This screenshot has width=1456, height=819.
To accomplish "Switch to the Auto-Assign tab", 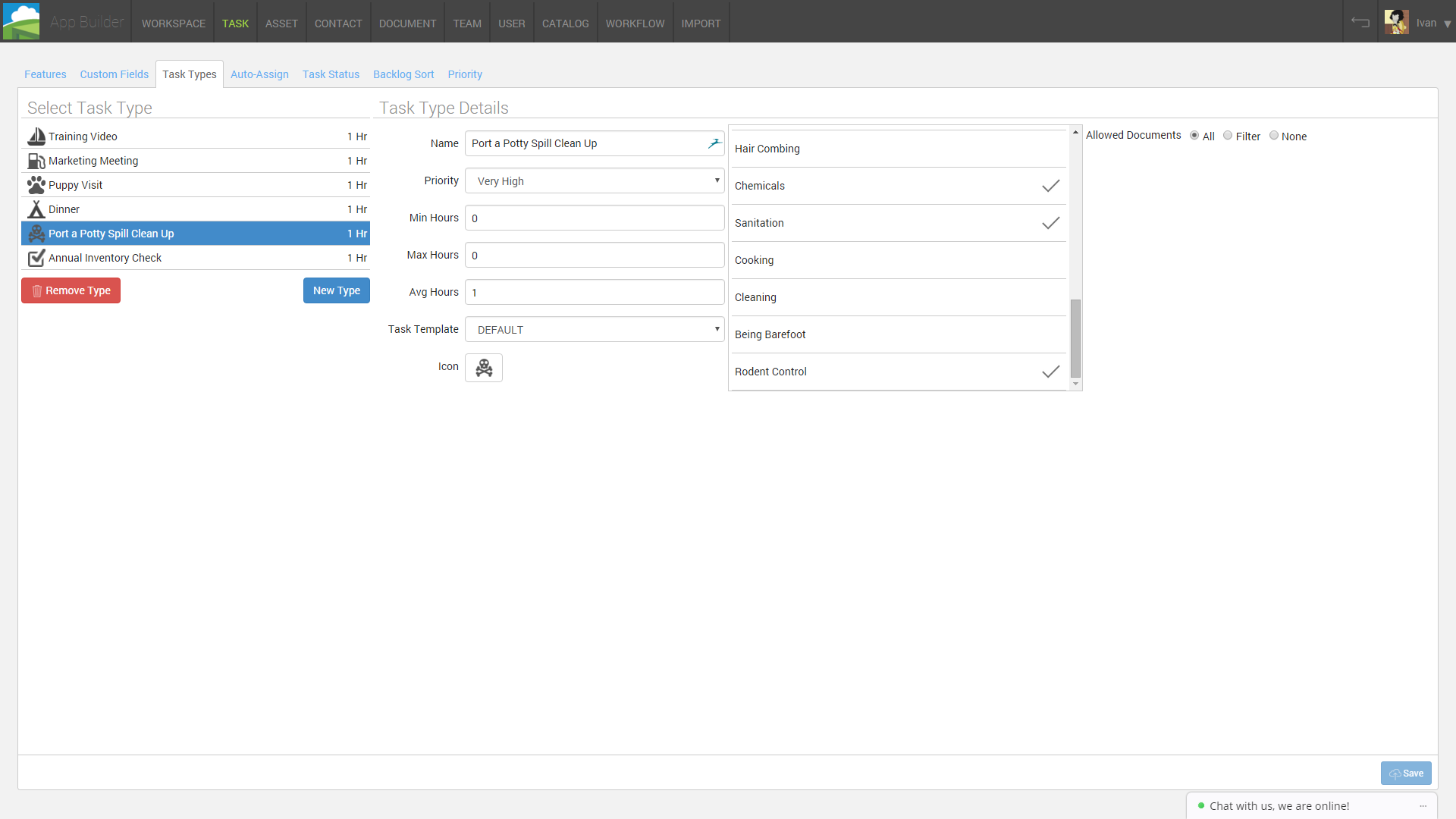I will coord(259,74).
